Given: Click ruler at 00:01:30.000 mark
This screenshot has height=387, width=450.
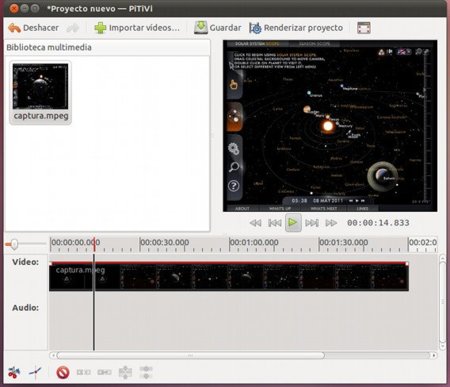Looking at the screenshot, I should [x=343, y=242].
